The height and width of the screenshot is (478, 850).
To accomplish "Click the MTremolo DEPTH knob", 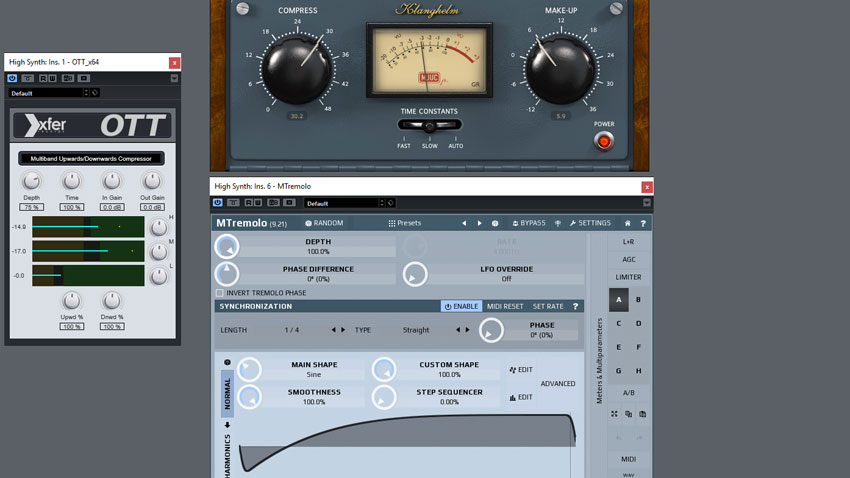I will tap(227, 247).
